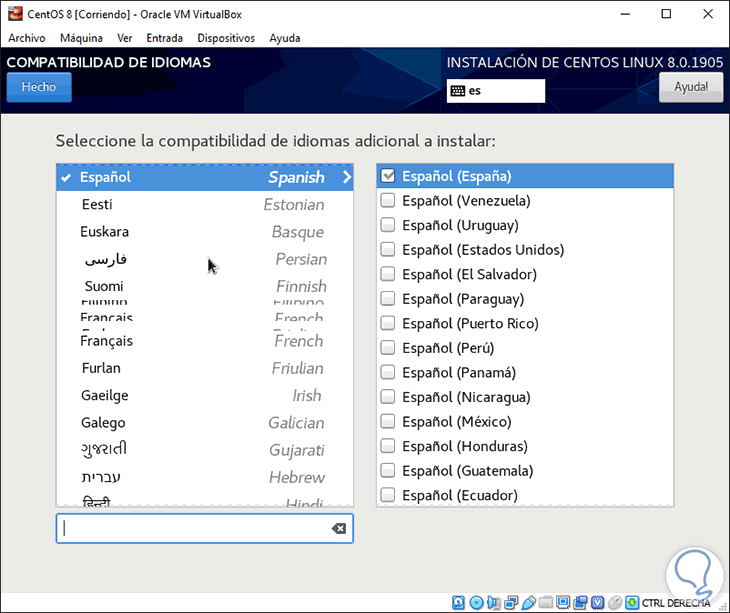Check the Español (Perú) checkbox

click(387, 348)
